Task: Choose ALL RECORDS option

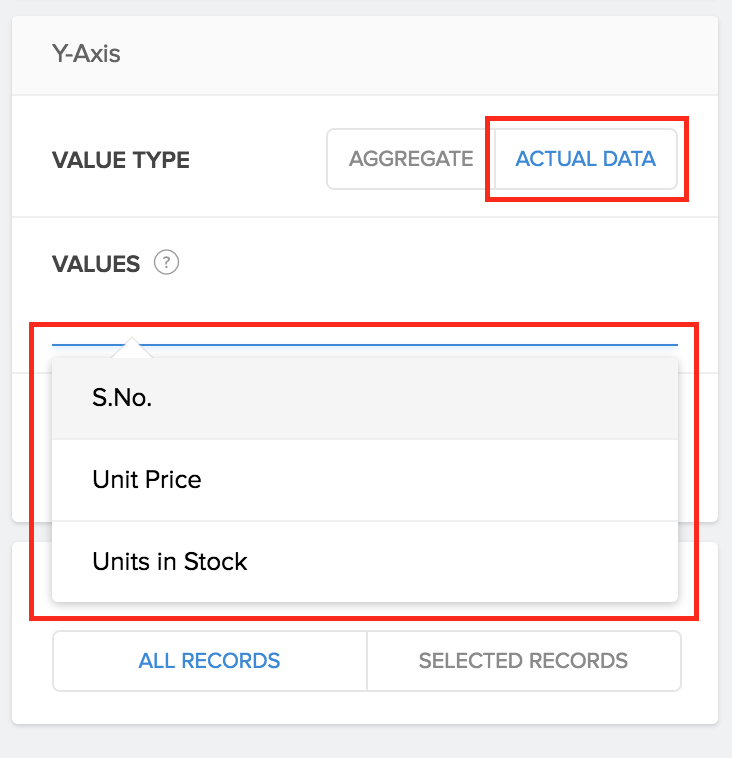Action: pyautogui.click(x=210, y=661)
